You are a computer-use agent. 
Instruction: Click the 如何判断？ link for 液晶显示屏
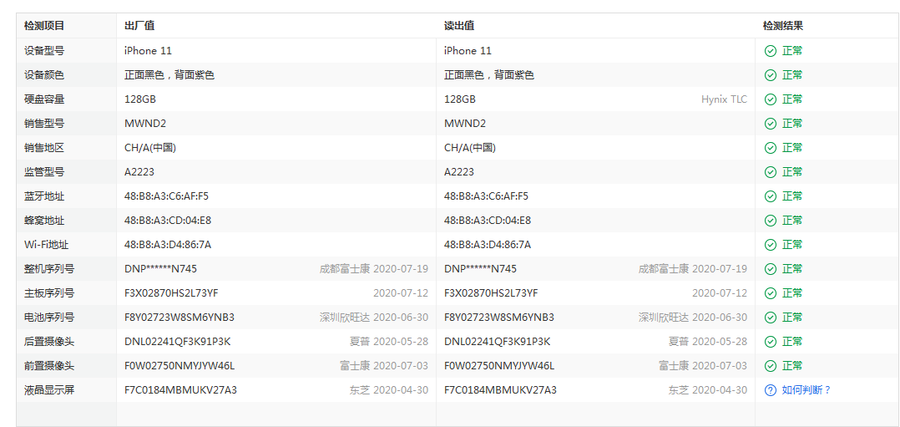[806, 390]
